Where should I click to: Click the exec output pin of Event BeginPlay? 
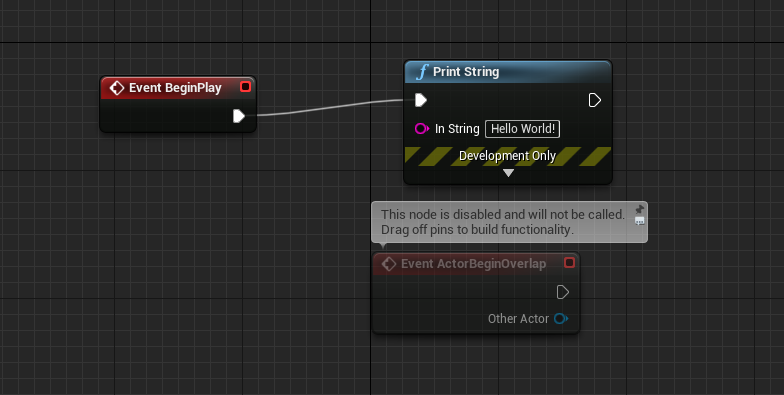239,116
